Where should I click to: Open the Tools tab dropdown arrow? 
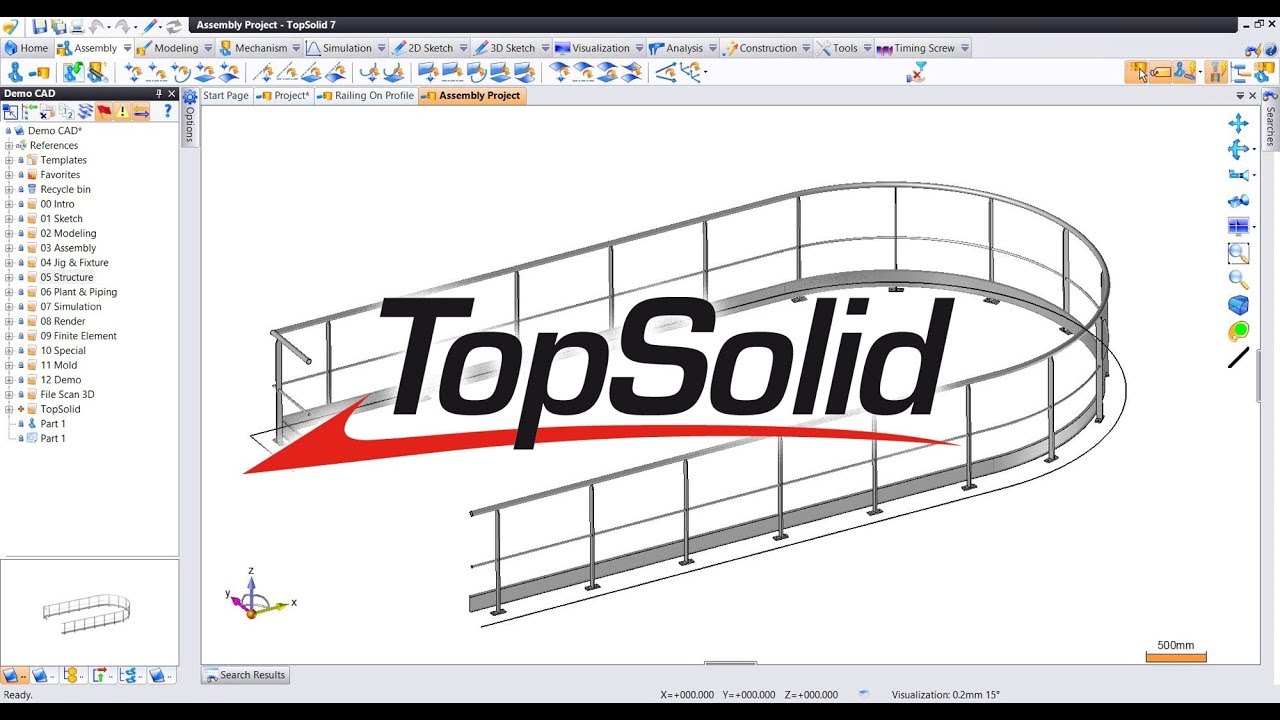867,48
